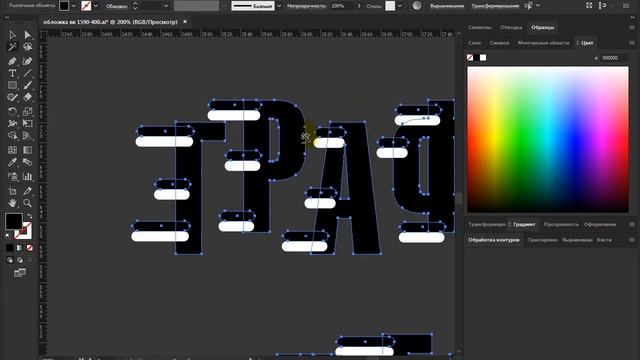The image size is (640, 360).
Task: Select the Gradient tool in toolbar
Action: 27,150
